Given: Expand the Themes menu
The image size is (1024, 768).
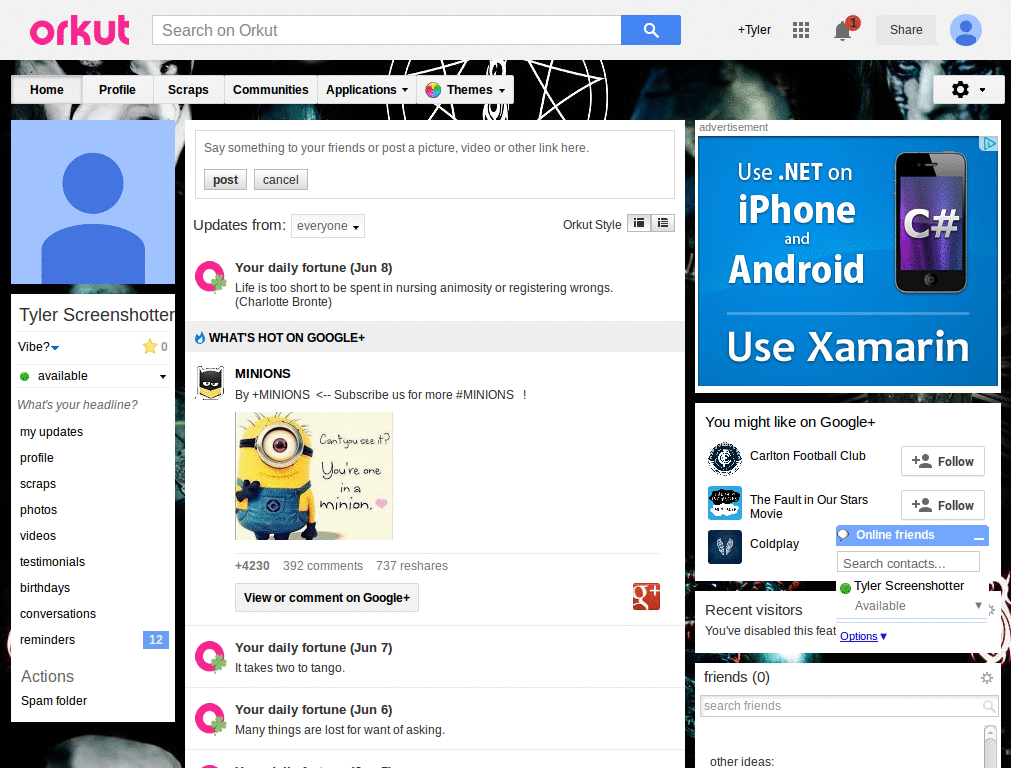Looking at the screenshot, I should [x=465, y=89].
